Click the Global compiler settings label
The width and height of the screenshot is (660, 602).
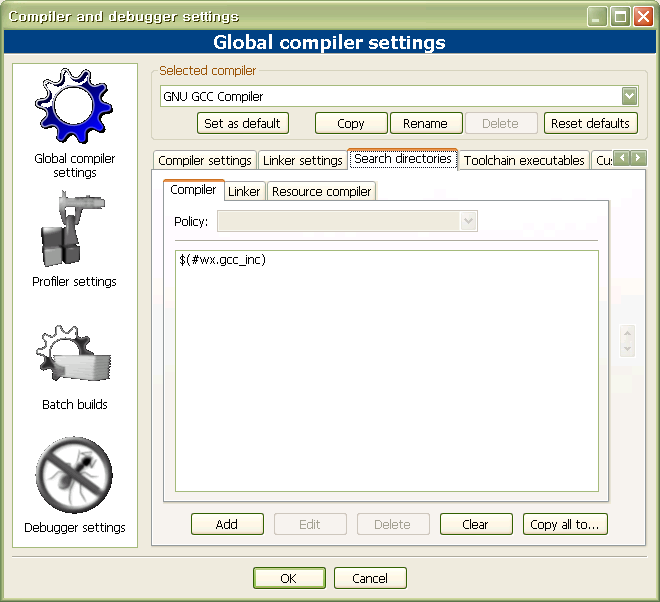pyautogui.click(x=75, y=165)
